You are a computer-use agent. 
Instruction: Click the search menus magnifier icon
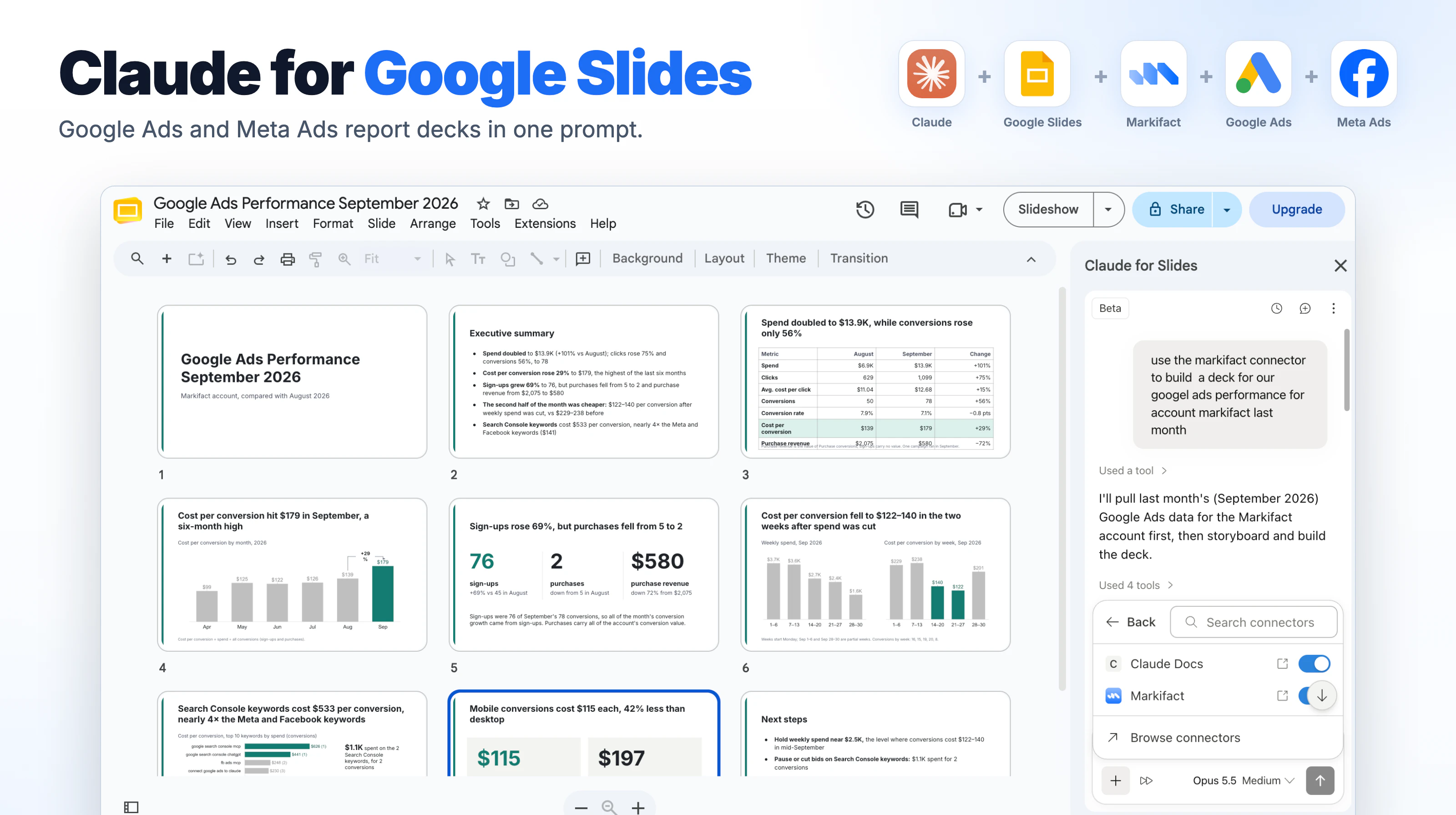[x=137, y=259]
